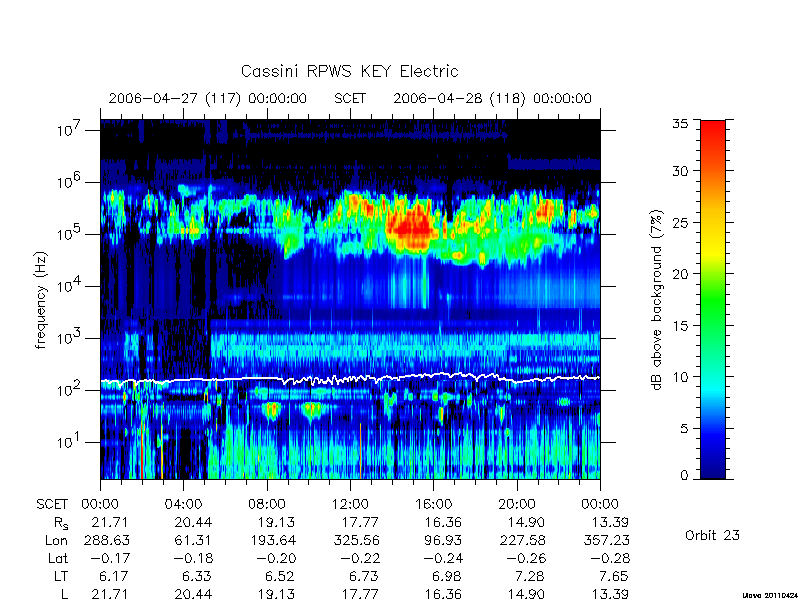Select the start date label '2006-04-27 (117) 00:00:00'
This screenshot has height=600, width=800.
point(208,98)
